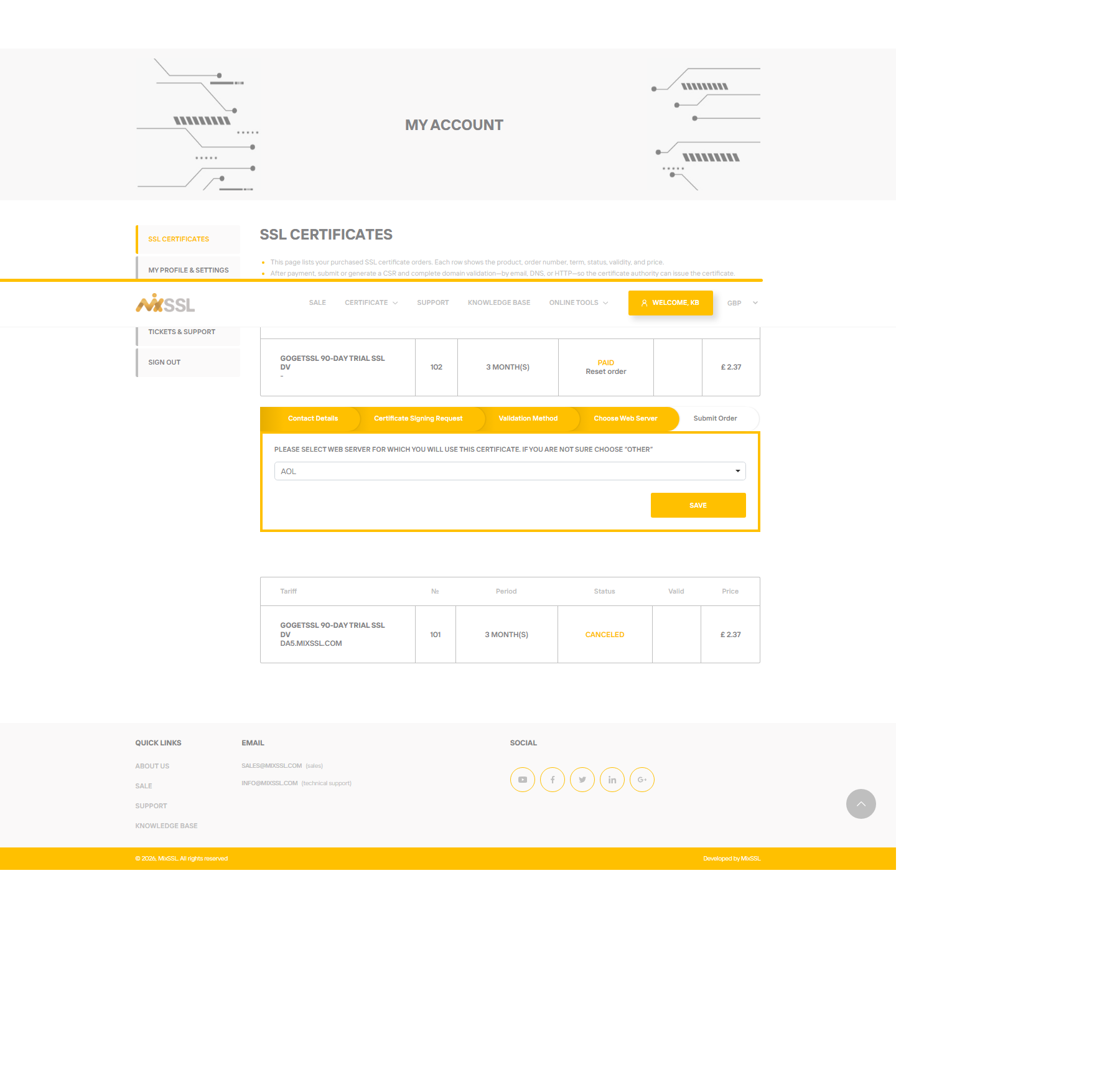
Task: Click the MixSSL logo
Action: [166, 304]
